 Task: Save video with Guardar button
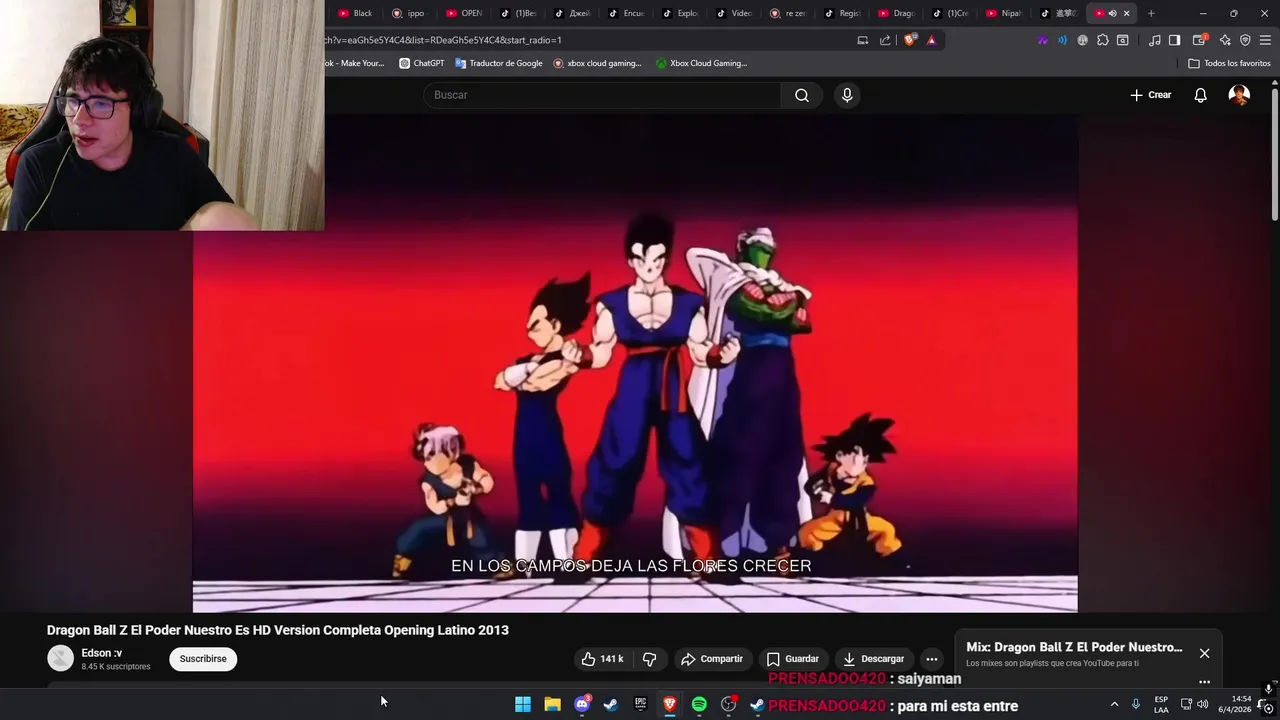[x=793, y=659]
